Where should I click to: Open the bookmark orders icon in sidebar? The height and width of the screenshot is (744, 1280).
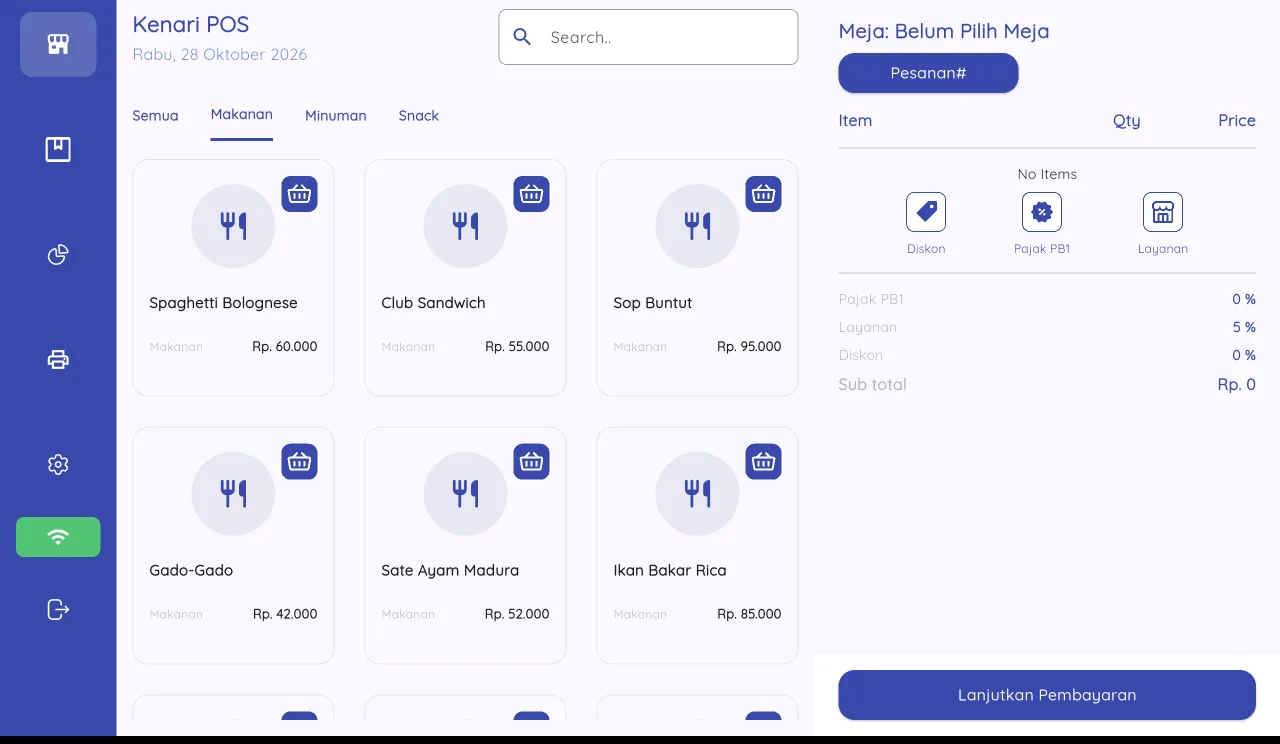click(58, 150)
